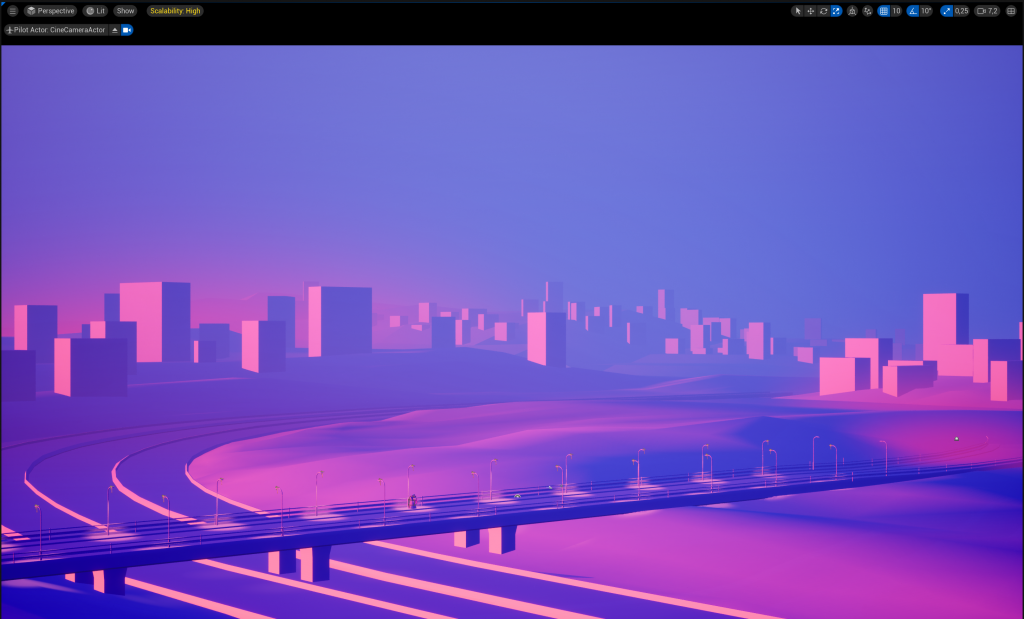Choose the Scale transform tool

(836, 11)
